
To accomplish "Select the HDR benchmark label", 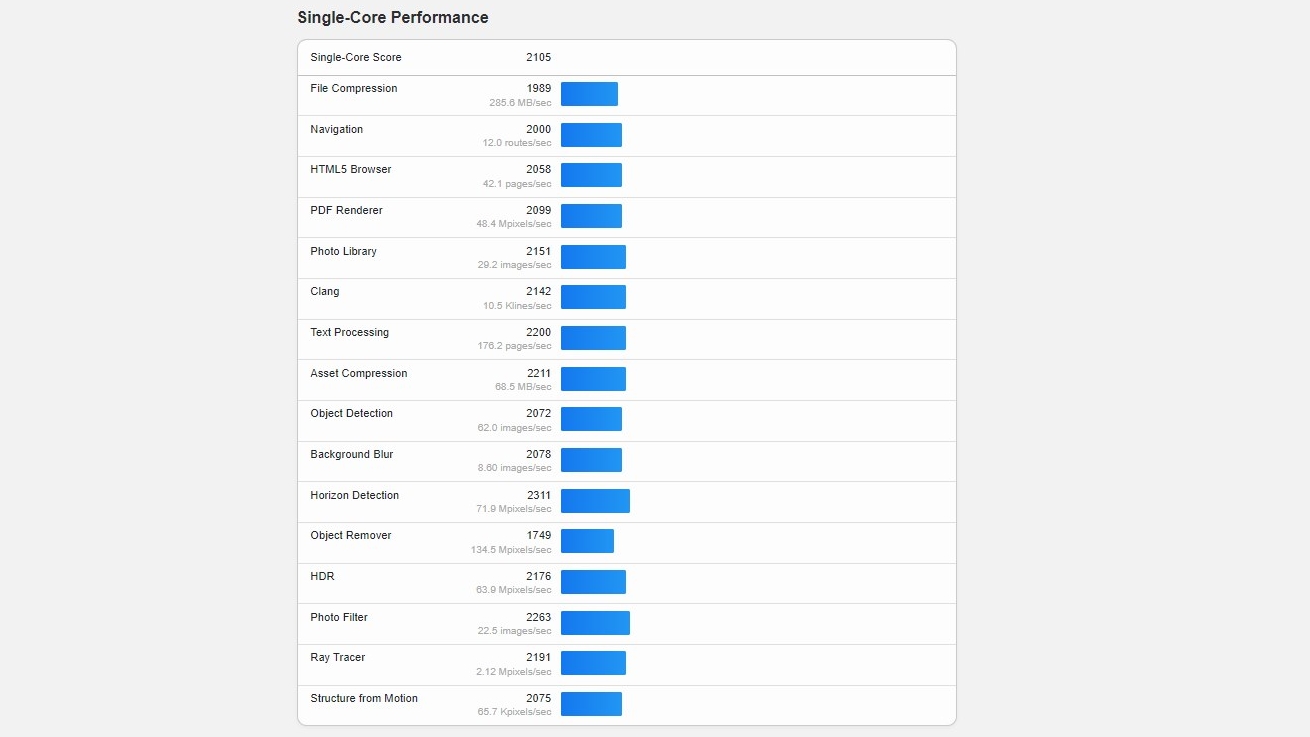I will [x=321, y=577].
